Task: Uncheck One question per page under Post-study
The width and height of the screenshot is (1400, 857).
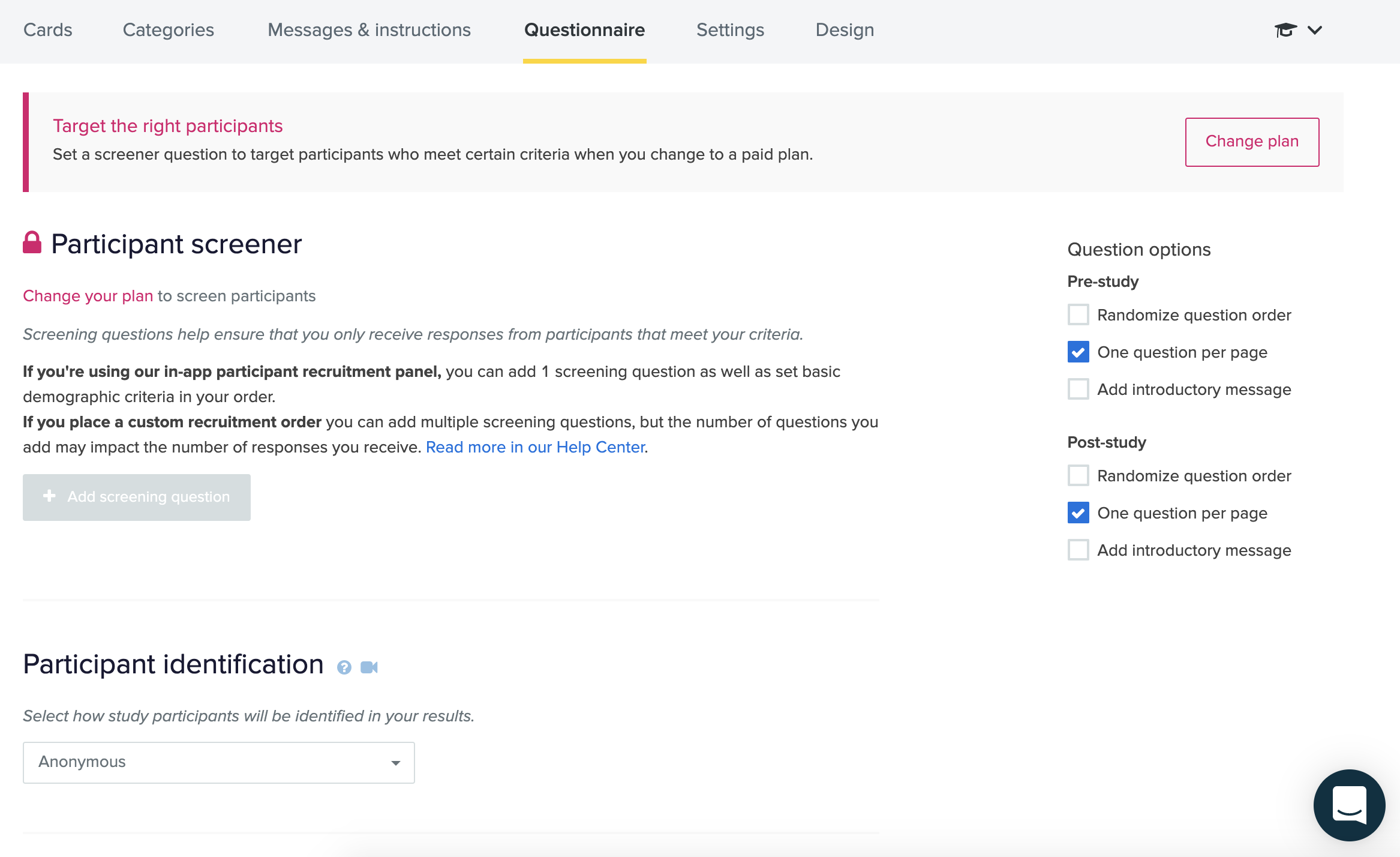Action: pyautogui.click(x=1078, y=513)
